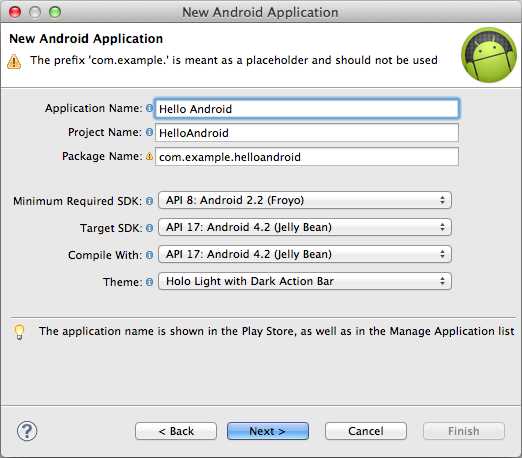Click the disabled Finish button
This screenshot has height=458, width=522.
464,431
